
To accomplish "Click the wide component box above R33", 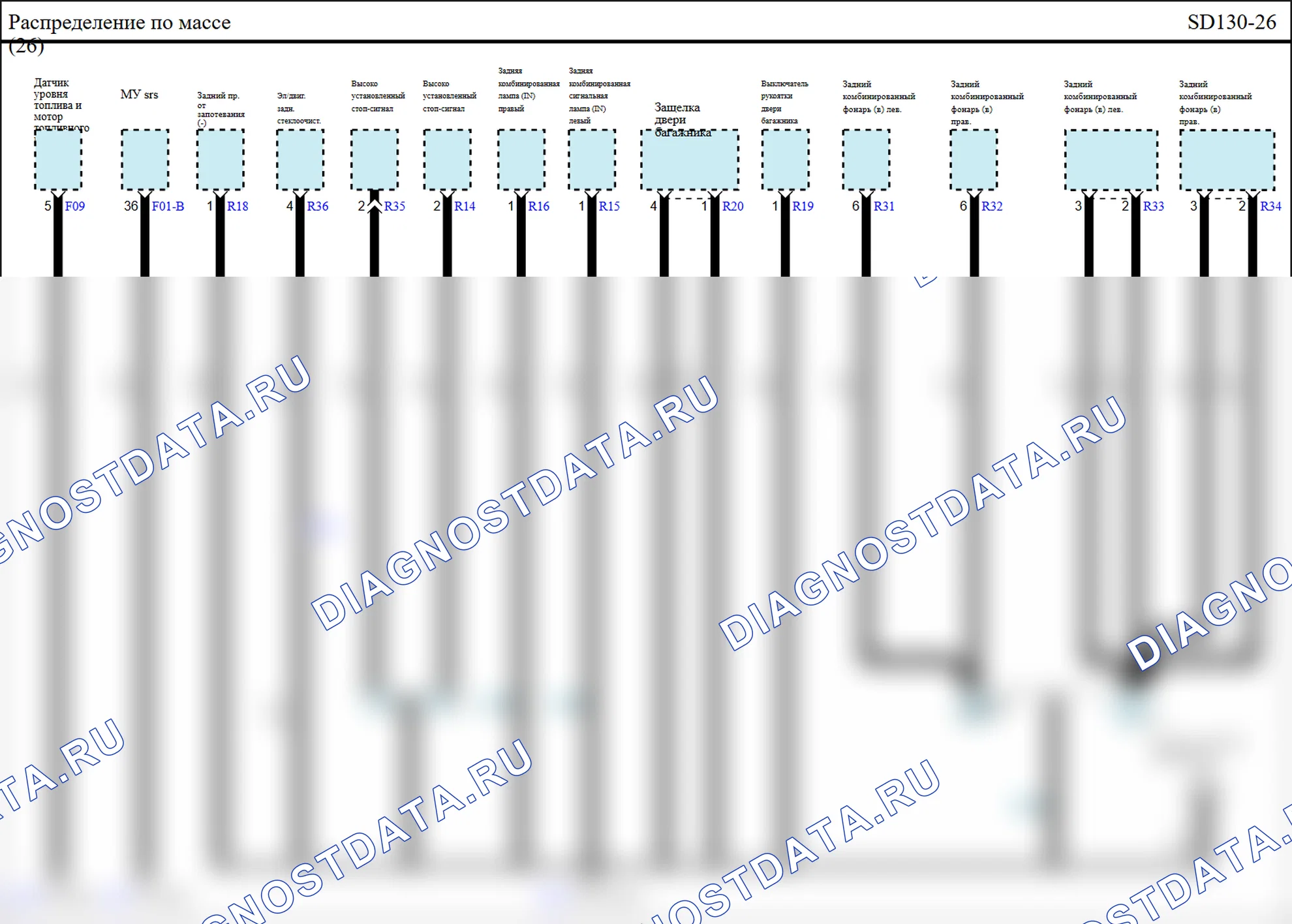I will click(x=1111, y=160).
